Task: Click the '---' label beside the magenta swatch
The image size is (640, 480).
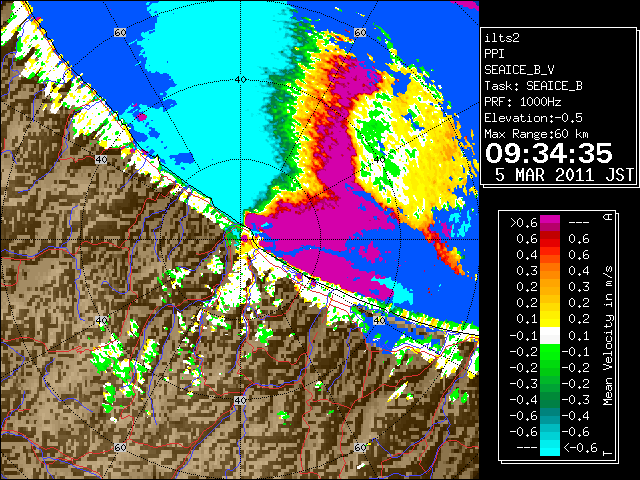Action: [579, 223]
